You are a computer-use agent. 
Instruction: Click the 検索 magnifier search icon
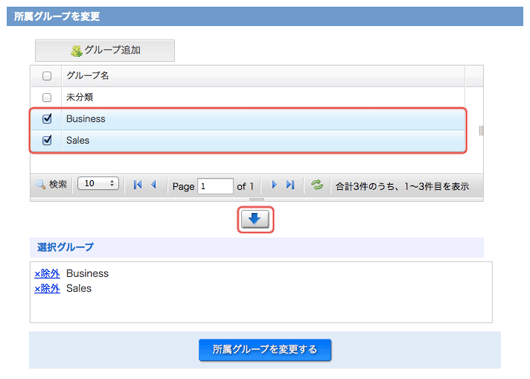click(x=41, y=185)
